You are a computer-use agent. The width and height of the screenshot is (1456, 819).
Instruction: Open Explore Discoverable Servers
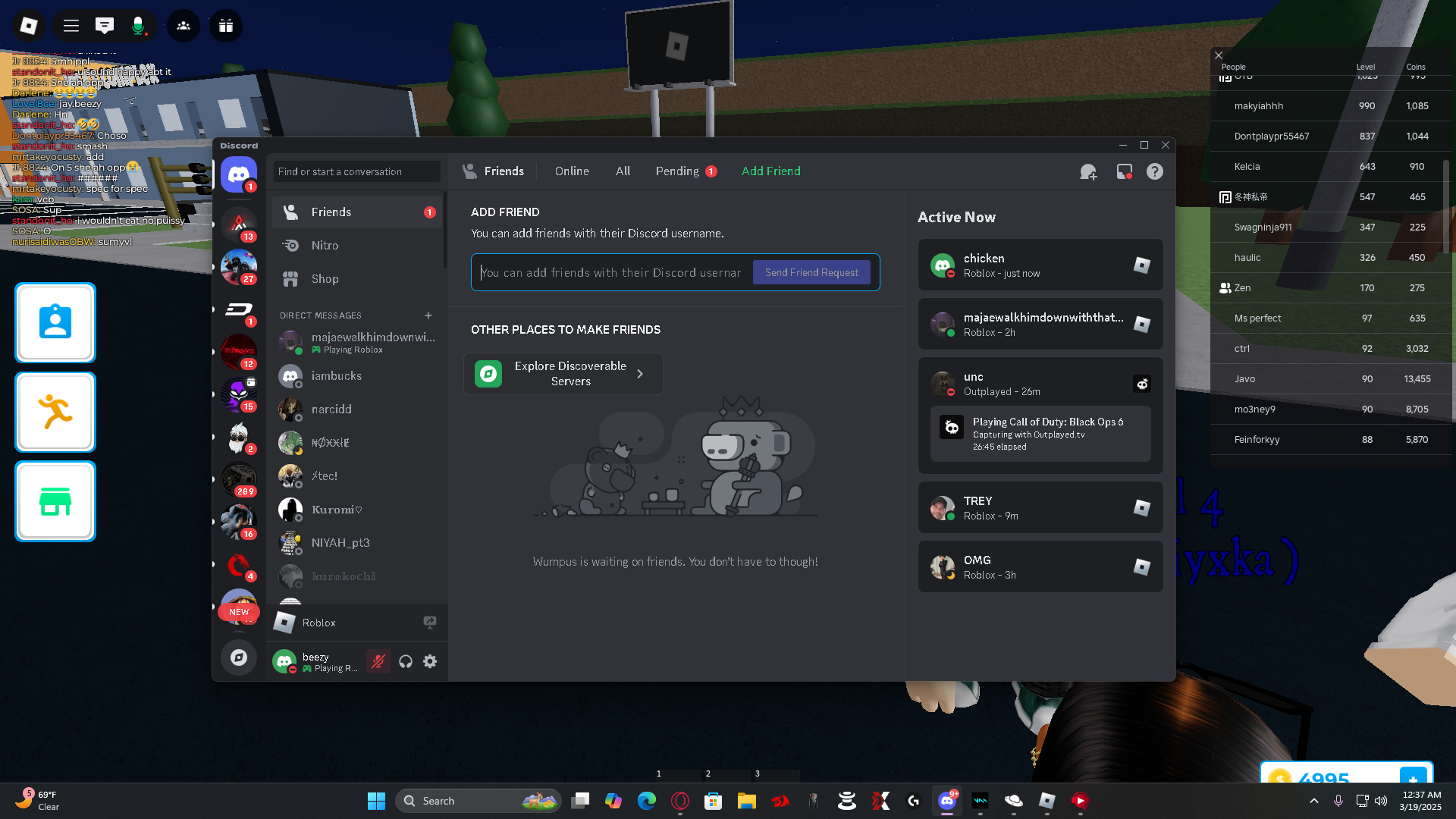563,374
